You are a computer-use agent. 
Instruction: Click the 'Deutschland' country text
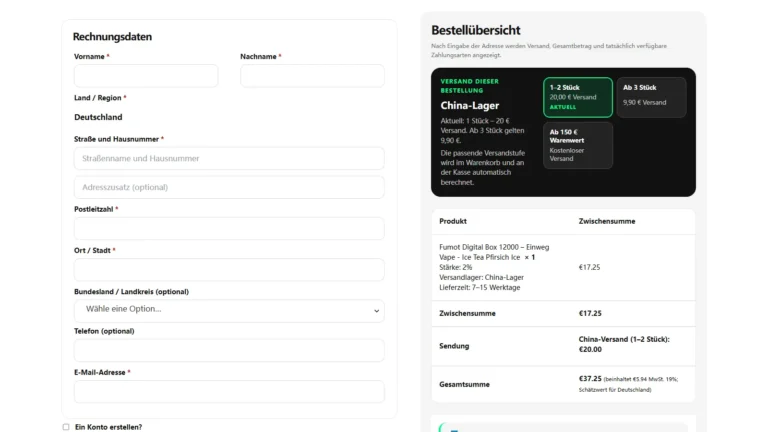click(98, 117)
